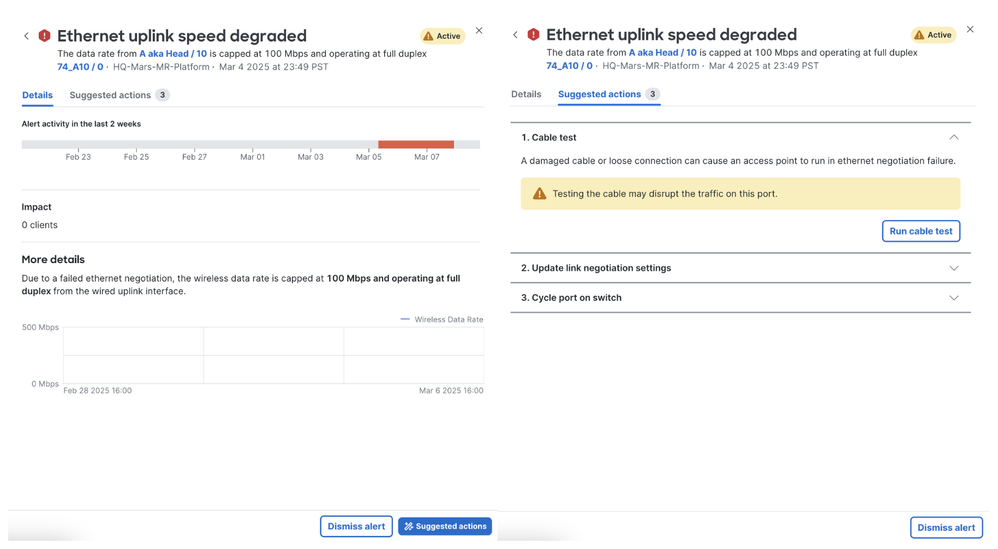
Task: Click the warning icon in cable test notice
Action: pos(540,194)
